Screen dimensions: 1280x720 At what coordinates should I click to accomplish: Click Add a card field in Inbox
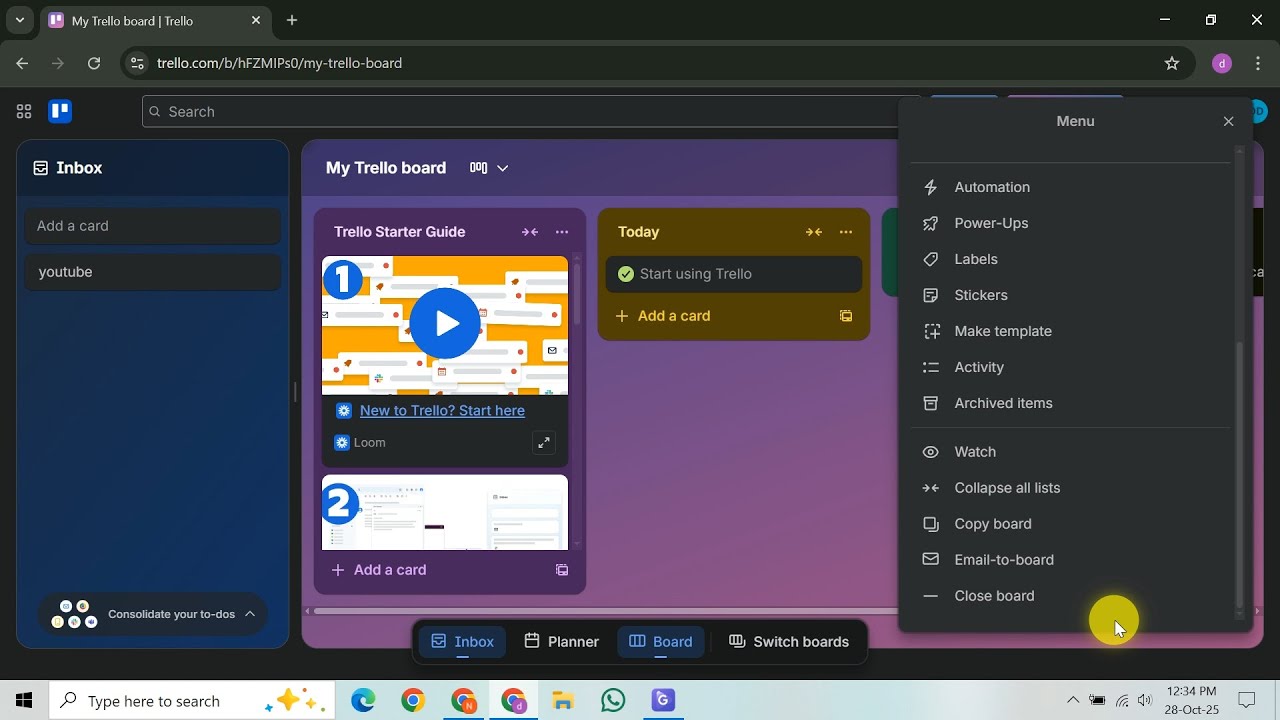152,226
